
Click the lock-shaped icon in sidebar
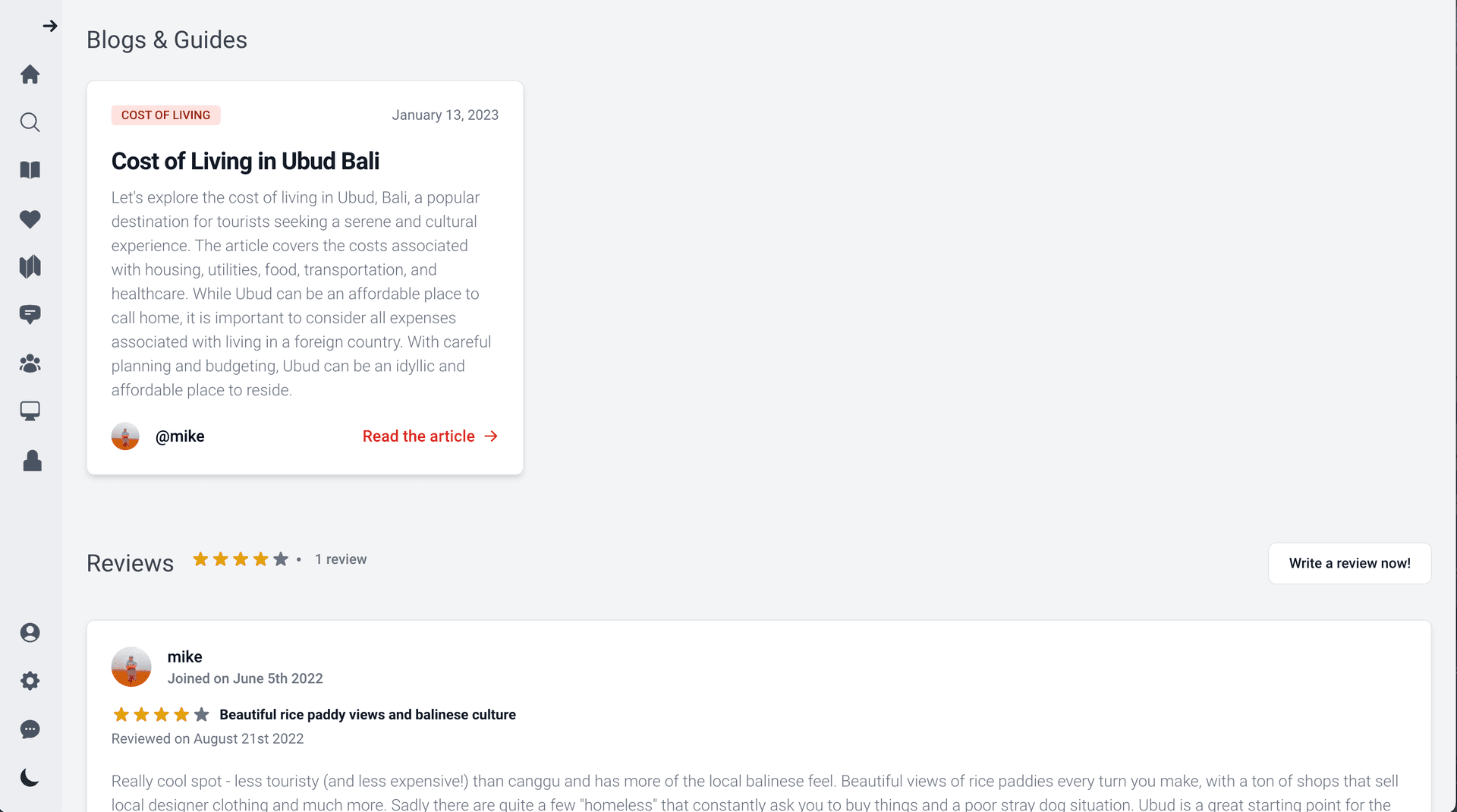(x=32, y=461)
